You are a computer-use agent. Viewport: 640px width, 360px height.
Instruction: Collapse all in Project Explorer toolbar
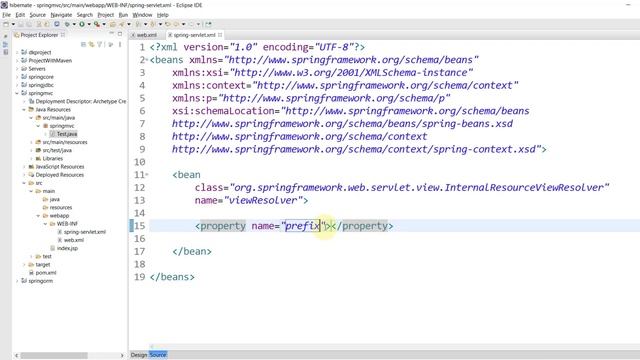[83, 44]
